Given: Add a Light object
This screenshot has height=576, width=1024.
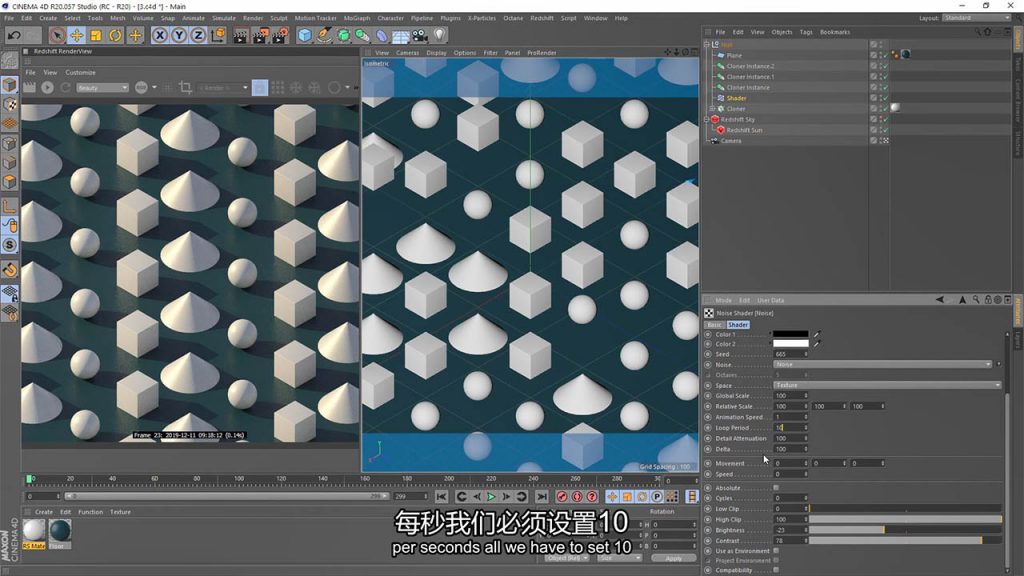Looking at the screenshot, I should pos(440,35).
